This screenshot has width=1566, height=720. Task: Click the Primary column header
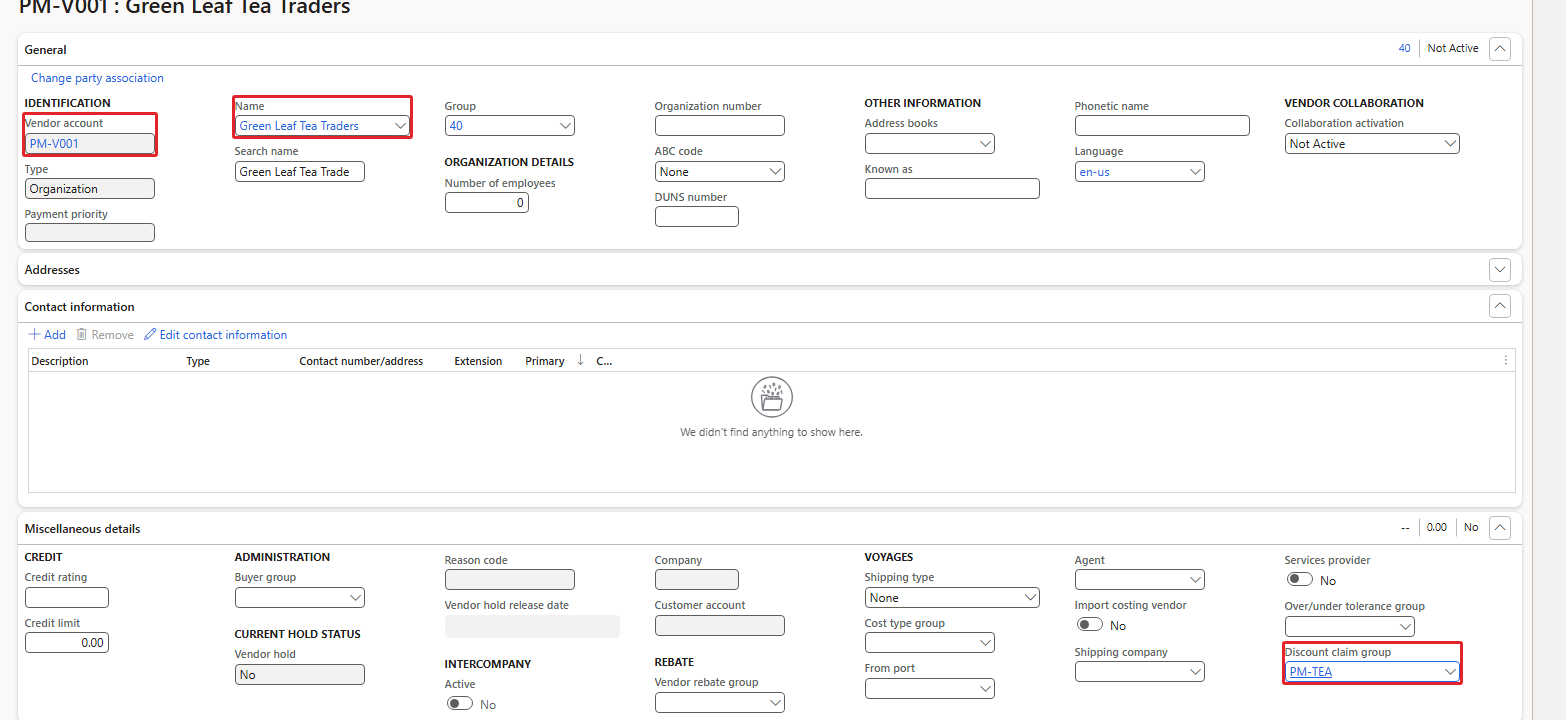point(545,361)
